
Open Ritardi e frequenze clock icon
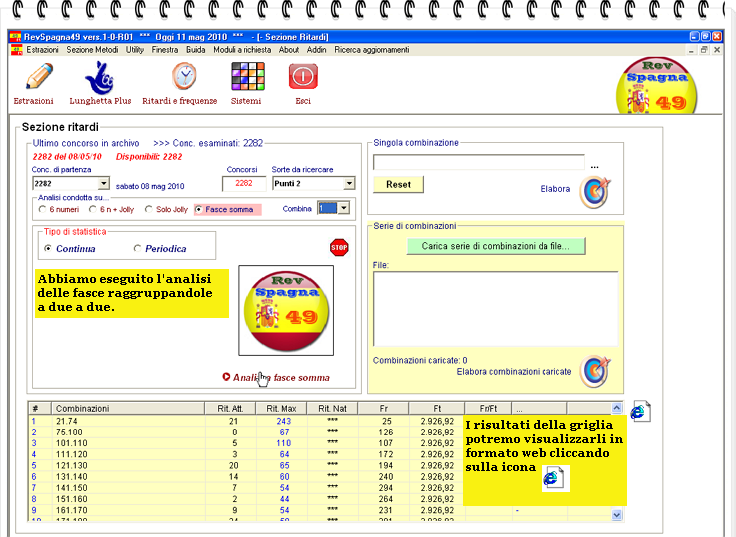(x=184, y=77)
